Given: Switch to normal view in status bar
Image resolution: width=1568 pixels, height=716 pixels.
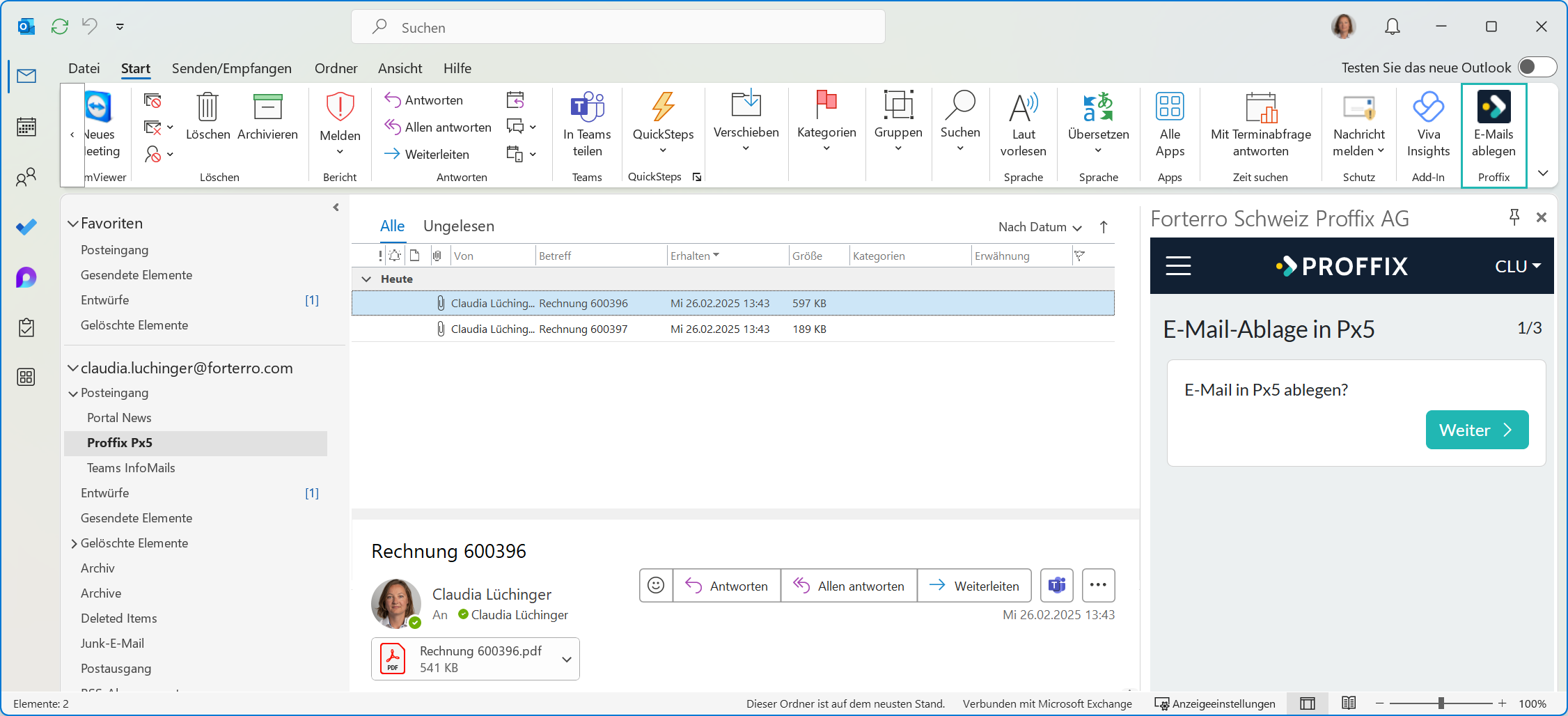Looking at the screenshot, I should (1308, 703).
